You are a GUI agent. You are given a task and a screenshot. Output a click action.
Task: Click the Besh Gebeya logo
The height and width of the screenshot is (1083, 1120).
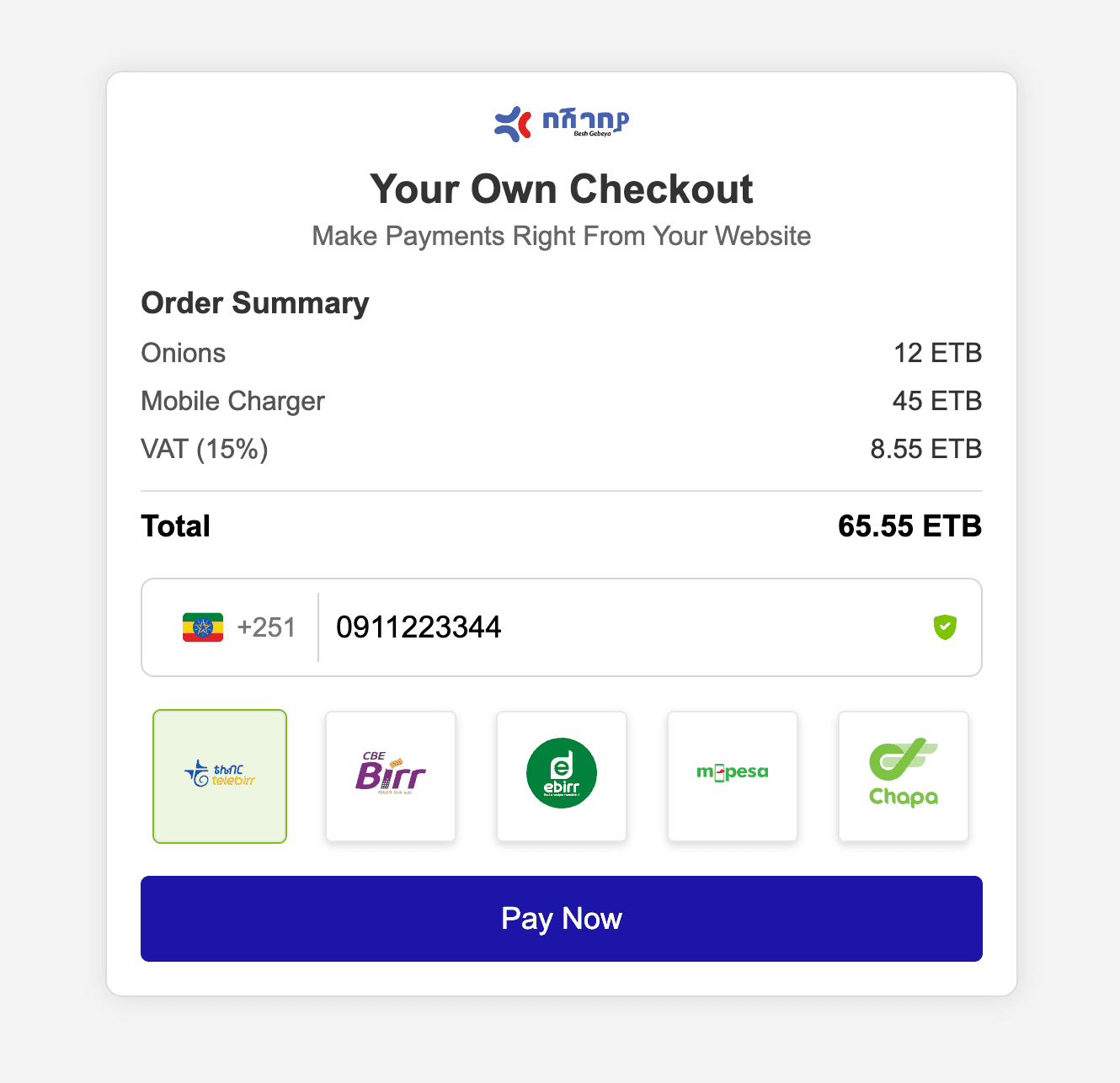point(562,124)
